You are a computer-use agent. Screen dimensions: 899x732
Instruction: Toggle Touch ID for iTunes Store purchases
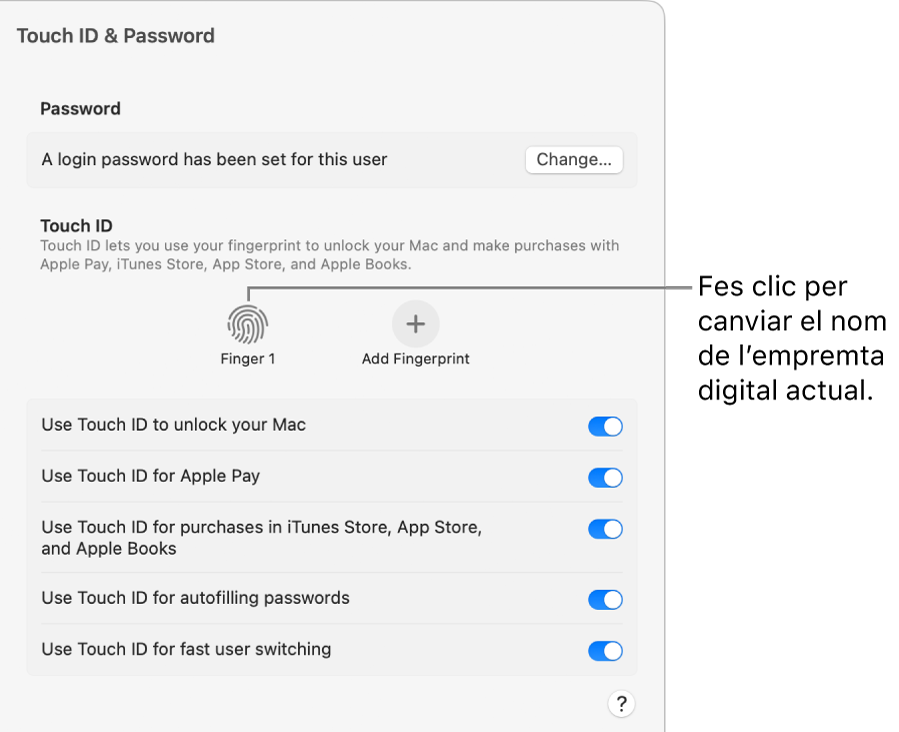click(x=605, y=529)
